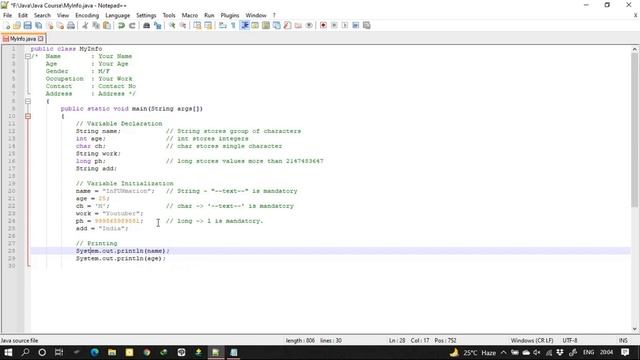Undo the last edit
Screen dimensions: 640x360
121,25
